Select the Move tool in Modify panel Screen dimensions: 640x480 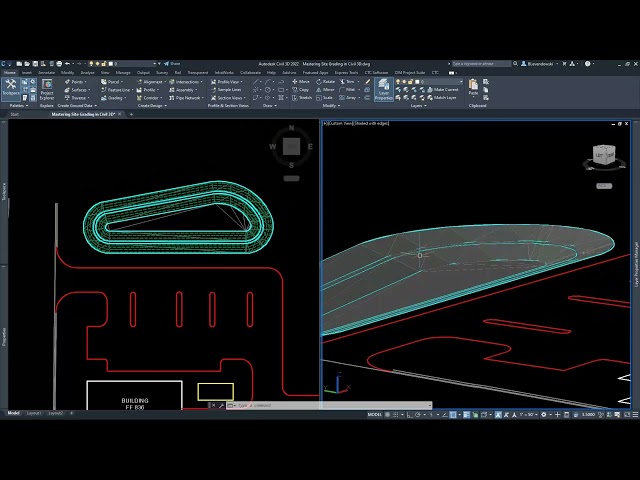click(301, 82)
